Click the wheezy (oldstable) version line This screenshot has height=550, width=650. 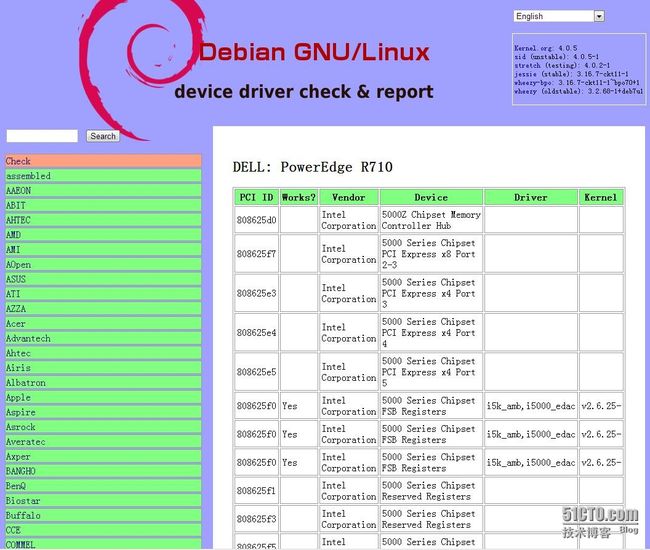click(579, 92)
